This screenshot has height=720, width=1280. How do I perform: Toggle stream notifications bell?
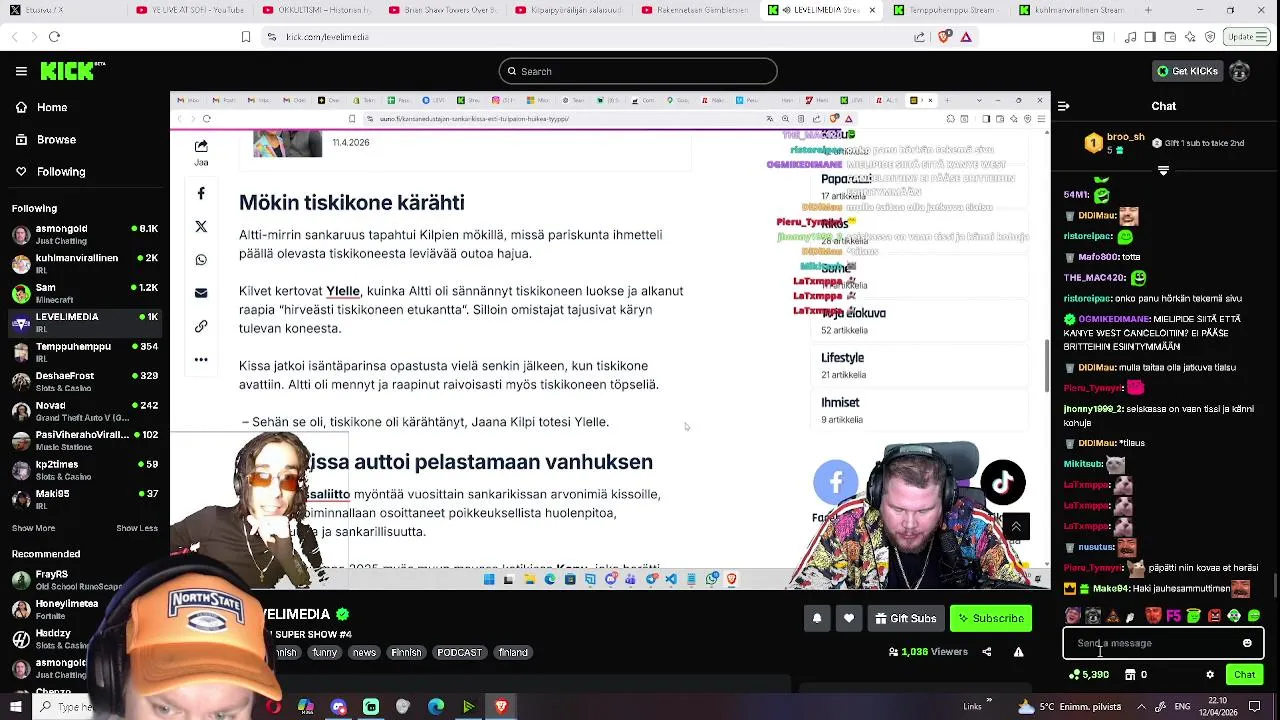tap(817, 618)
